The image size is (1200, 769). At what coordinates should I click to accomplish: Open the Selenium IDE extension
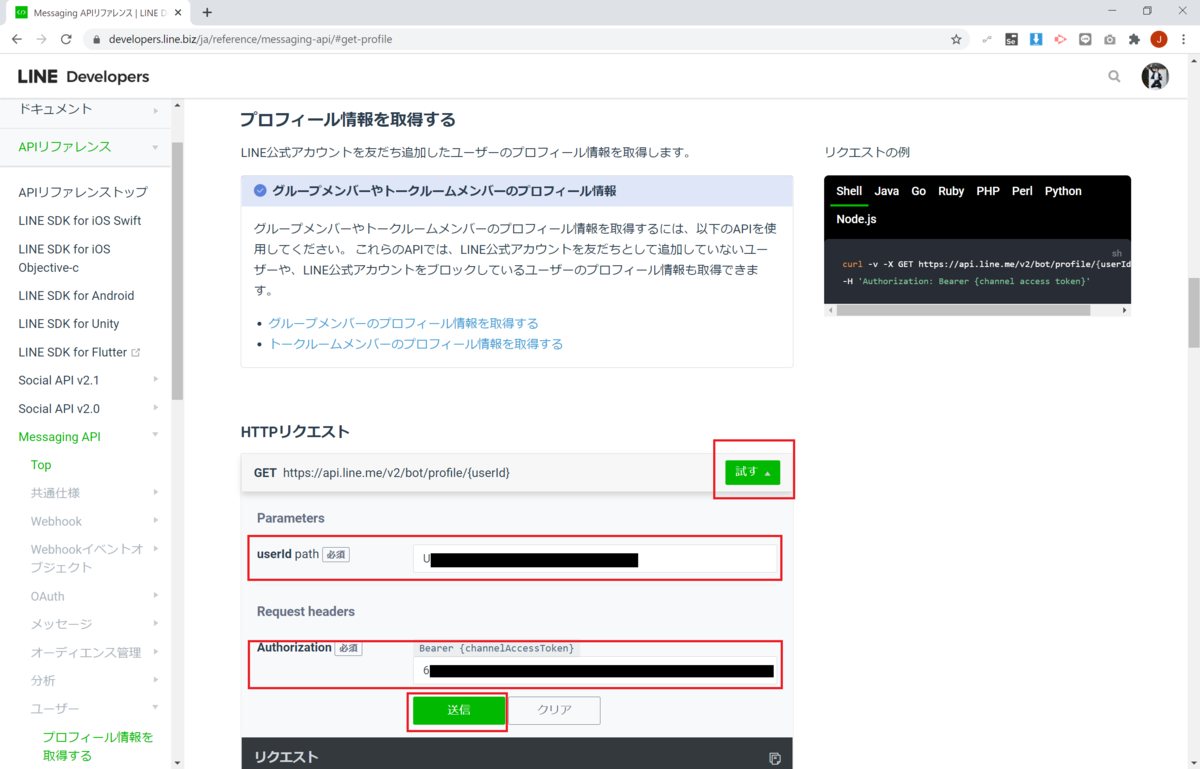coord(1011,39)
